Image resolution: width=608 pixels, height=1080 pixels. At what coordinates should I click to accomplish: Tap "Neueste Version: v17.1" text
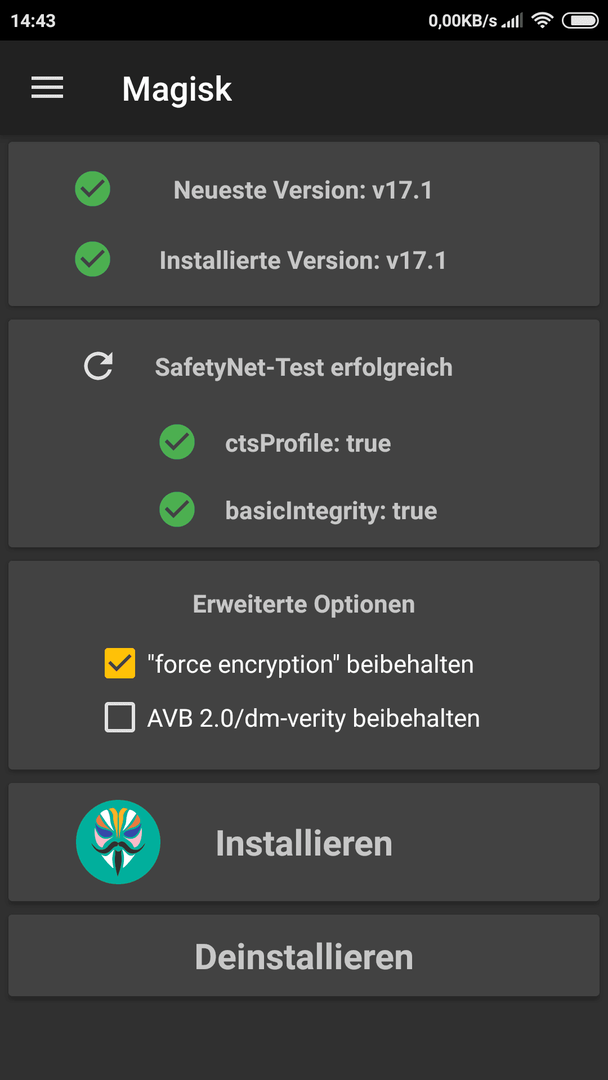click(303, 190)
